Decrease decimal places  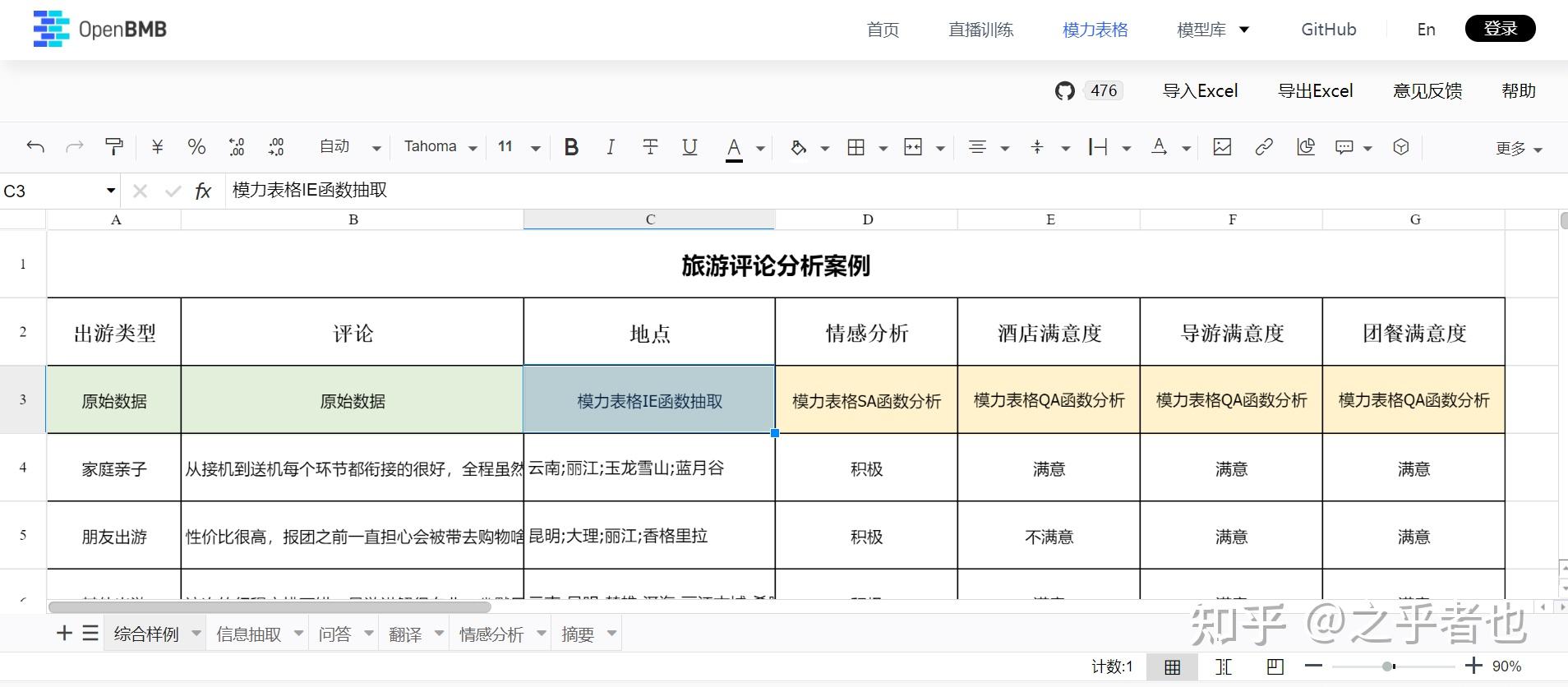point(237,147)
